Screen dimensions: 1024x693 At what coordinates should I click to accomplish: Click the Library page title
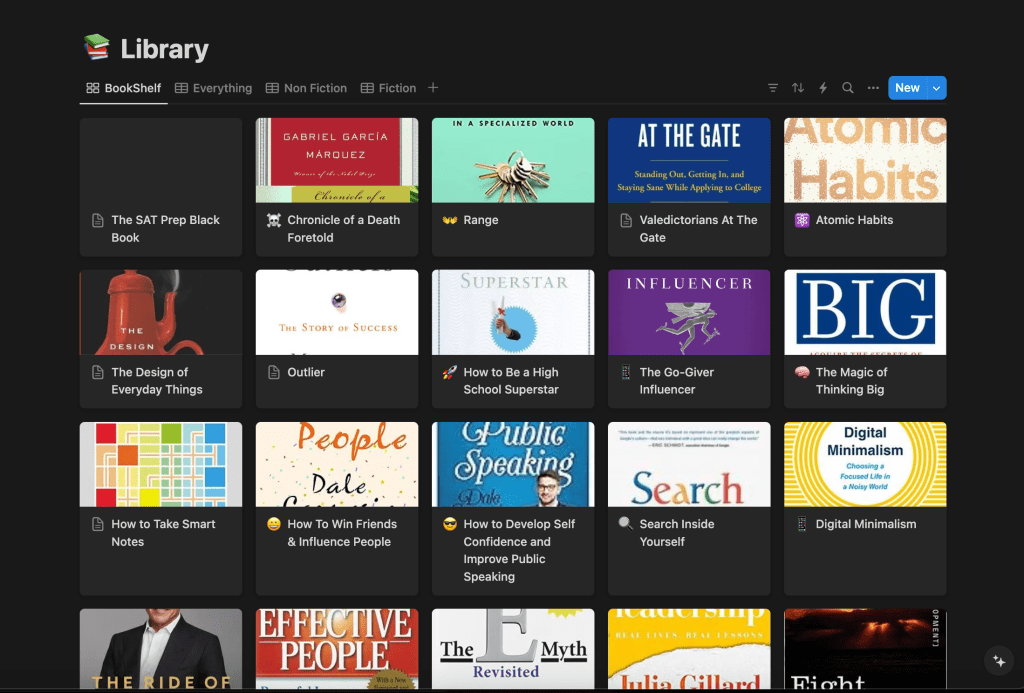[x=164, y=49]
